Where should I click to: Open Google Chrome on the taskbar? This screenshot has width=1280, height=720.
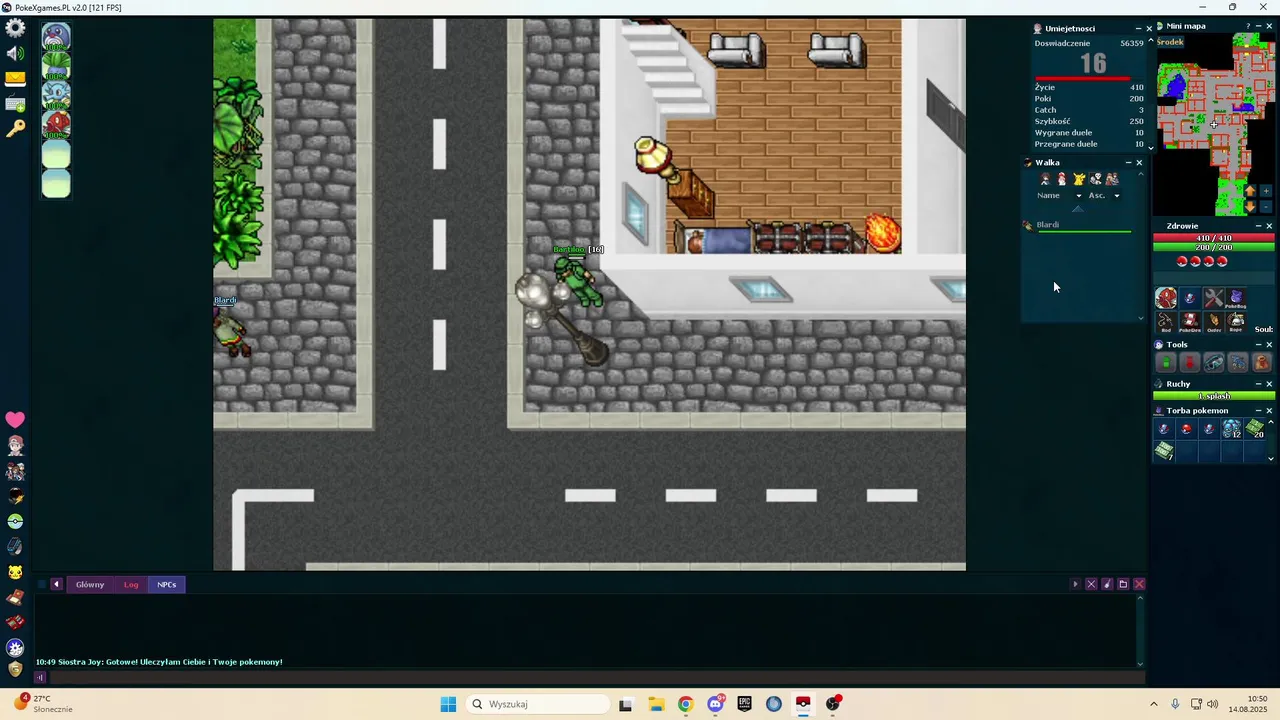(685, 704)
